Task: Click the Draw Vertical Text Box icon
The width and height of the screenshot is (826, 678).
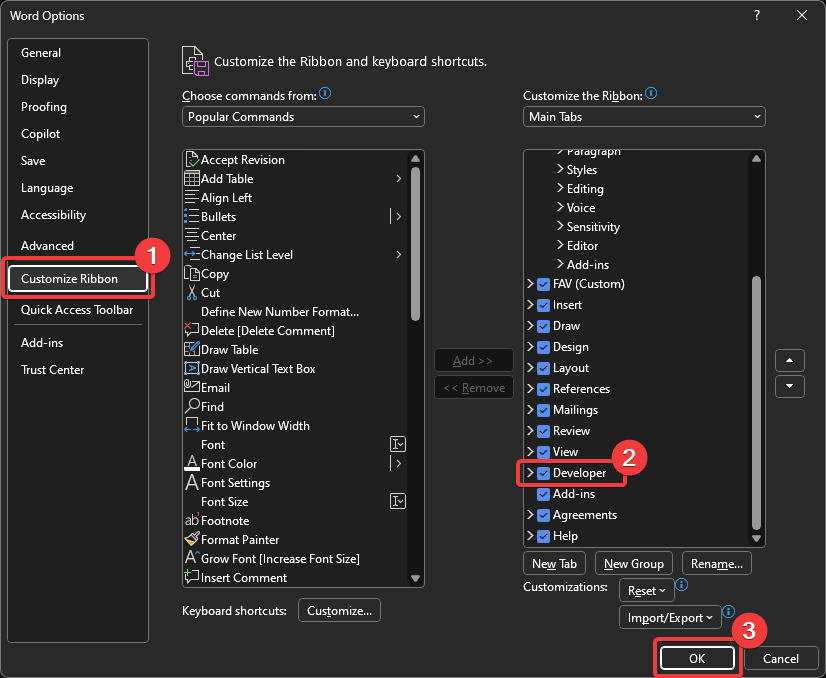Action: [192, 368]
